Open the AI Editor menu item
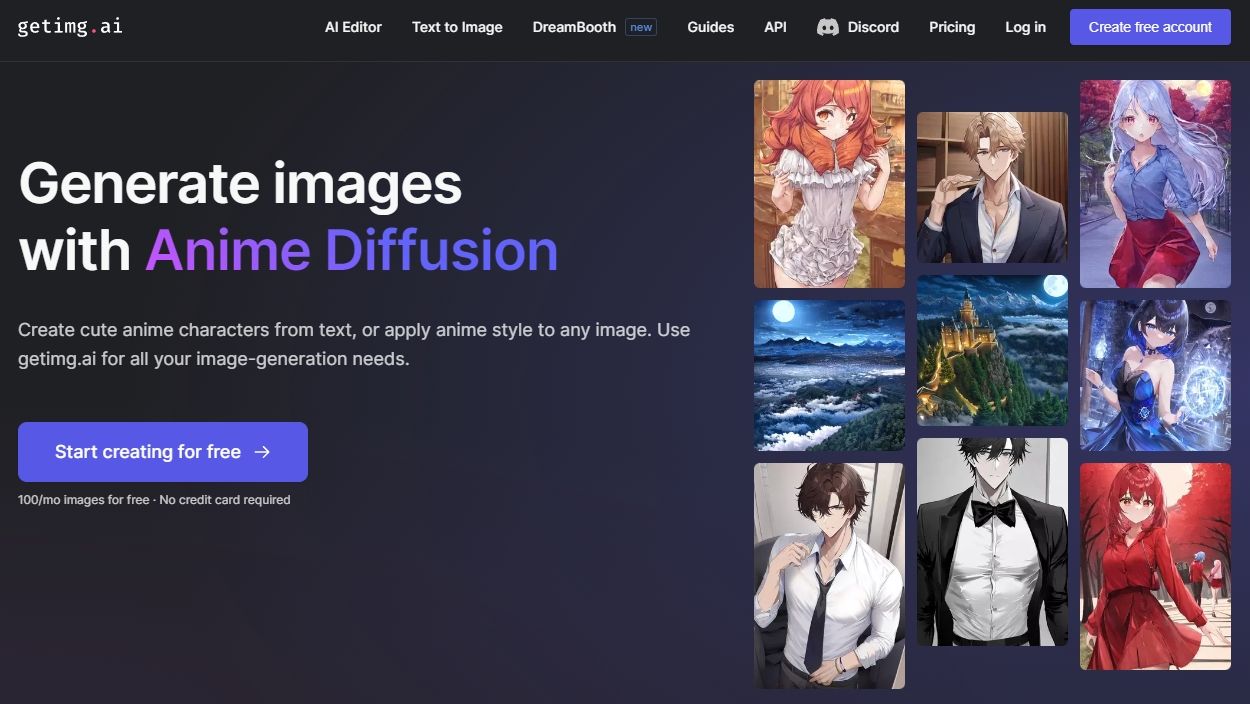Screen dimensions: 1250x704 pos(353,27)
